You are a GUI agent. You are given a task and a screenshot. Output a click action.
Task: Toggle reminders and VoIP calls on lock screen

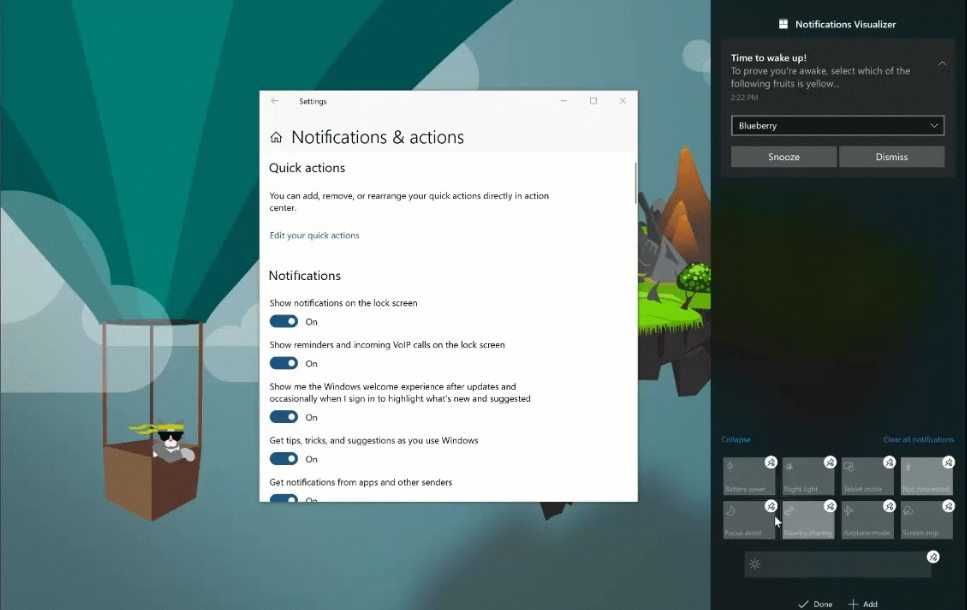284,363
